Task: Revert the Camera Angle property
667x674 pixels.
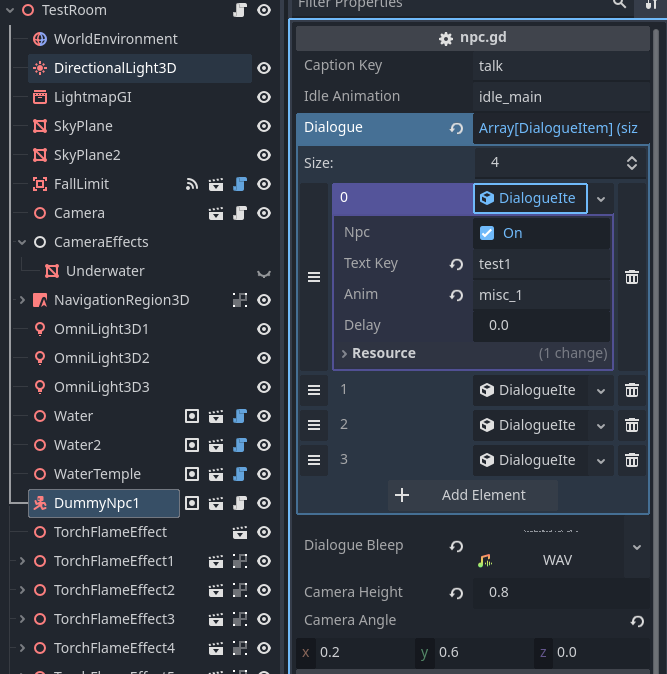Action: [638, 621]
